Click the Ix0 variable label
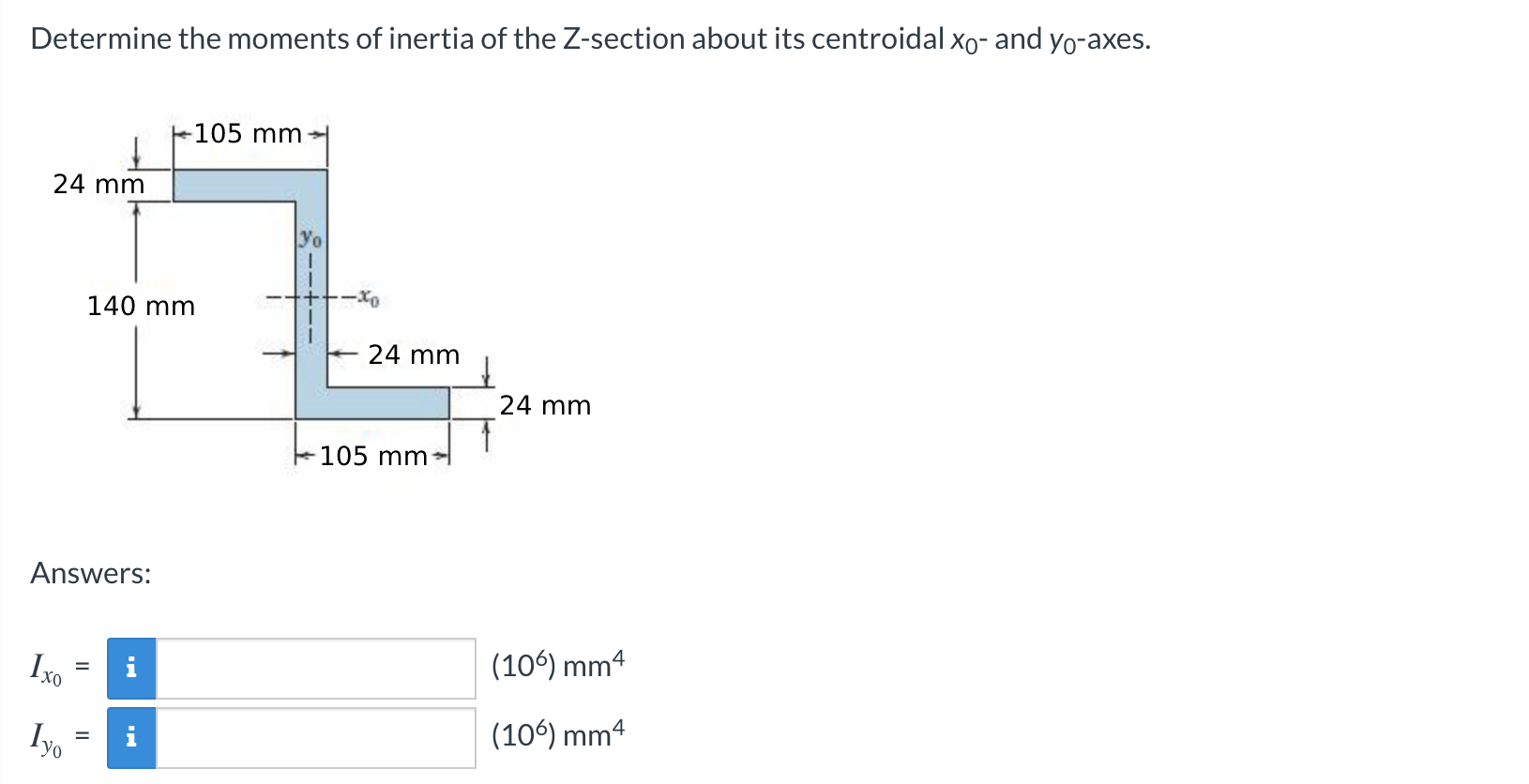Viewport: 1529px width, 784px height. point(46,669)
